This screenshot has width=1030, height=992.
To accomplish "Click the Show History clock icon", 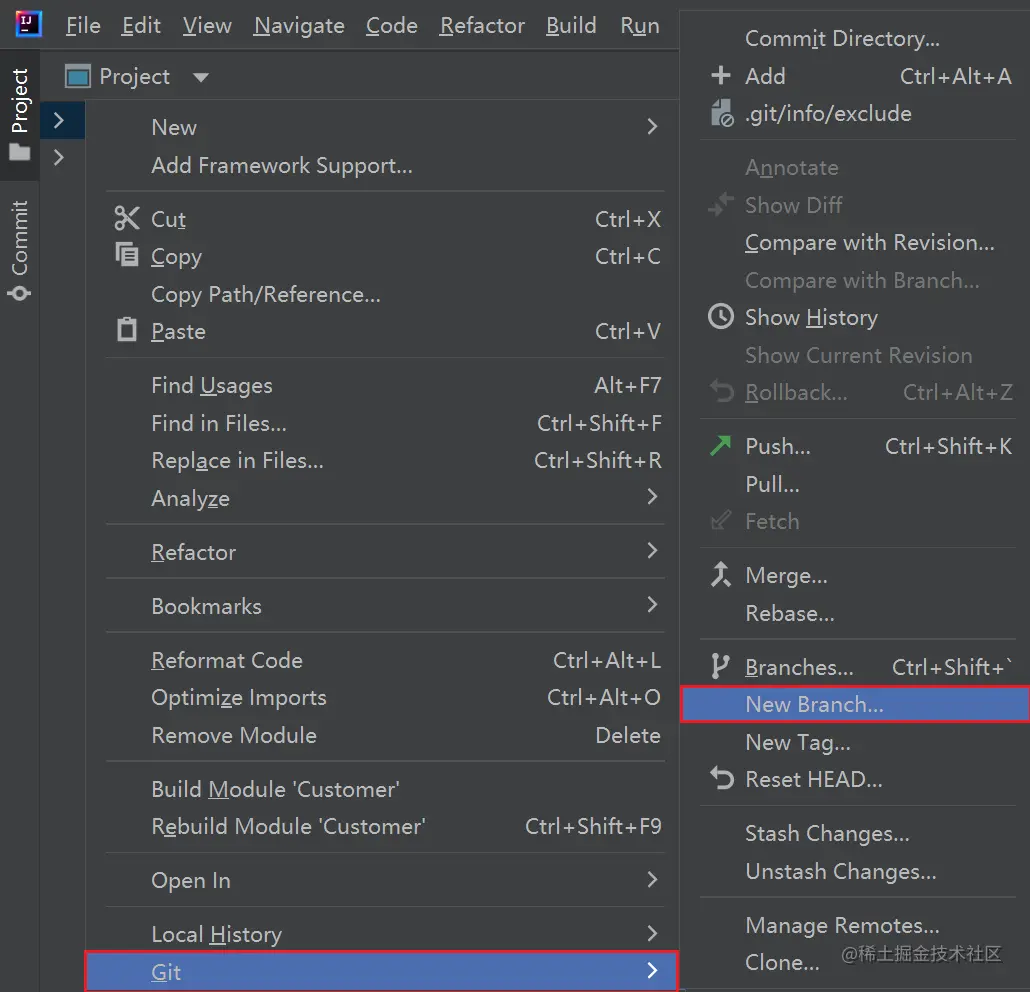I will [x=720, y=317].
